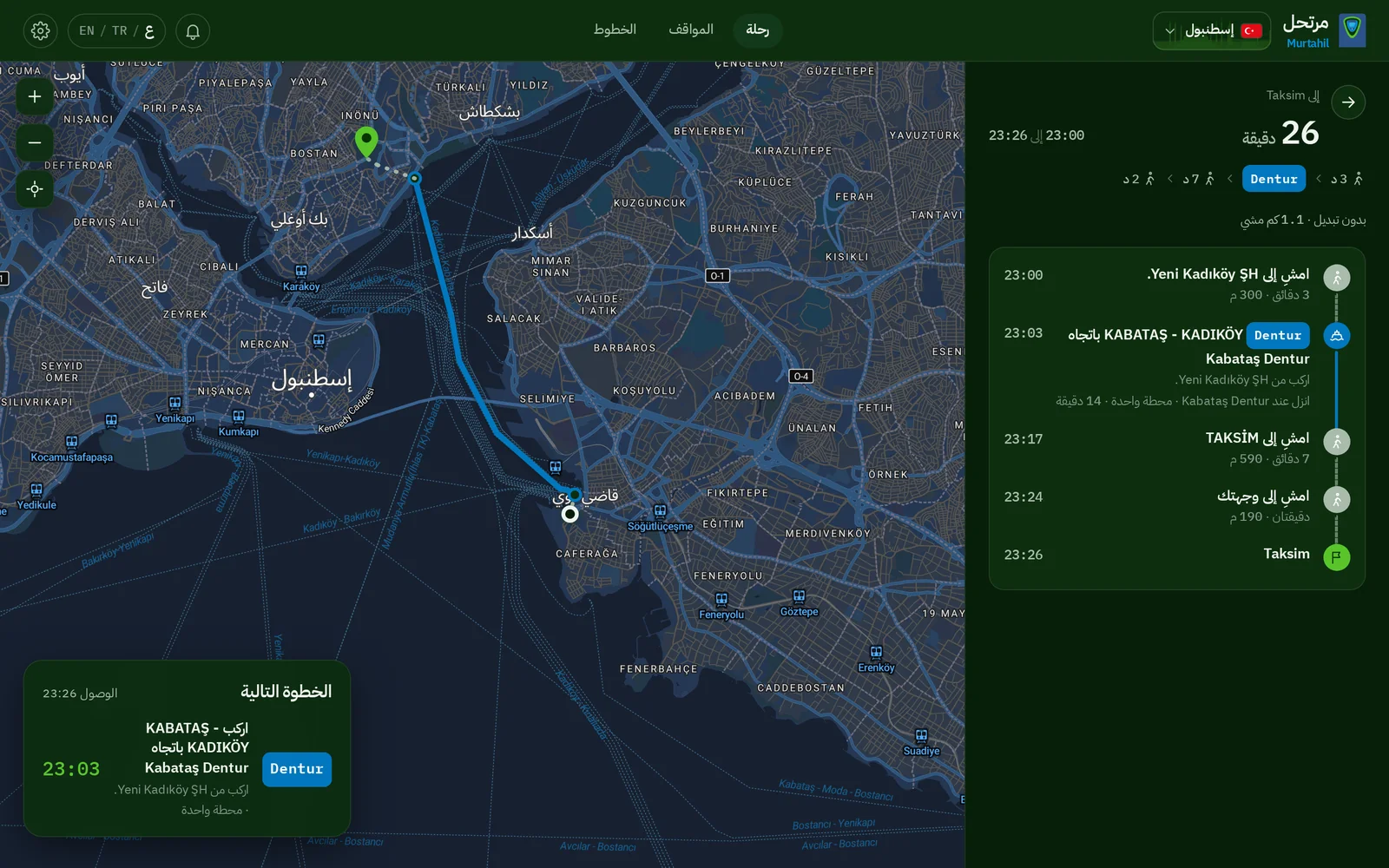This screenshot has height=868, width=1389.
Task: Click the 7 د walk segment in summary
Action: [x=1198, y=179]
